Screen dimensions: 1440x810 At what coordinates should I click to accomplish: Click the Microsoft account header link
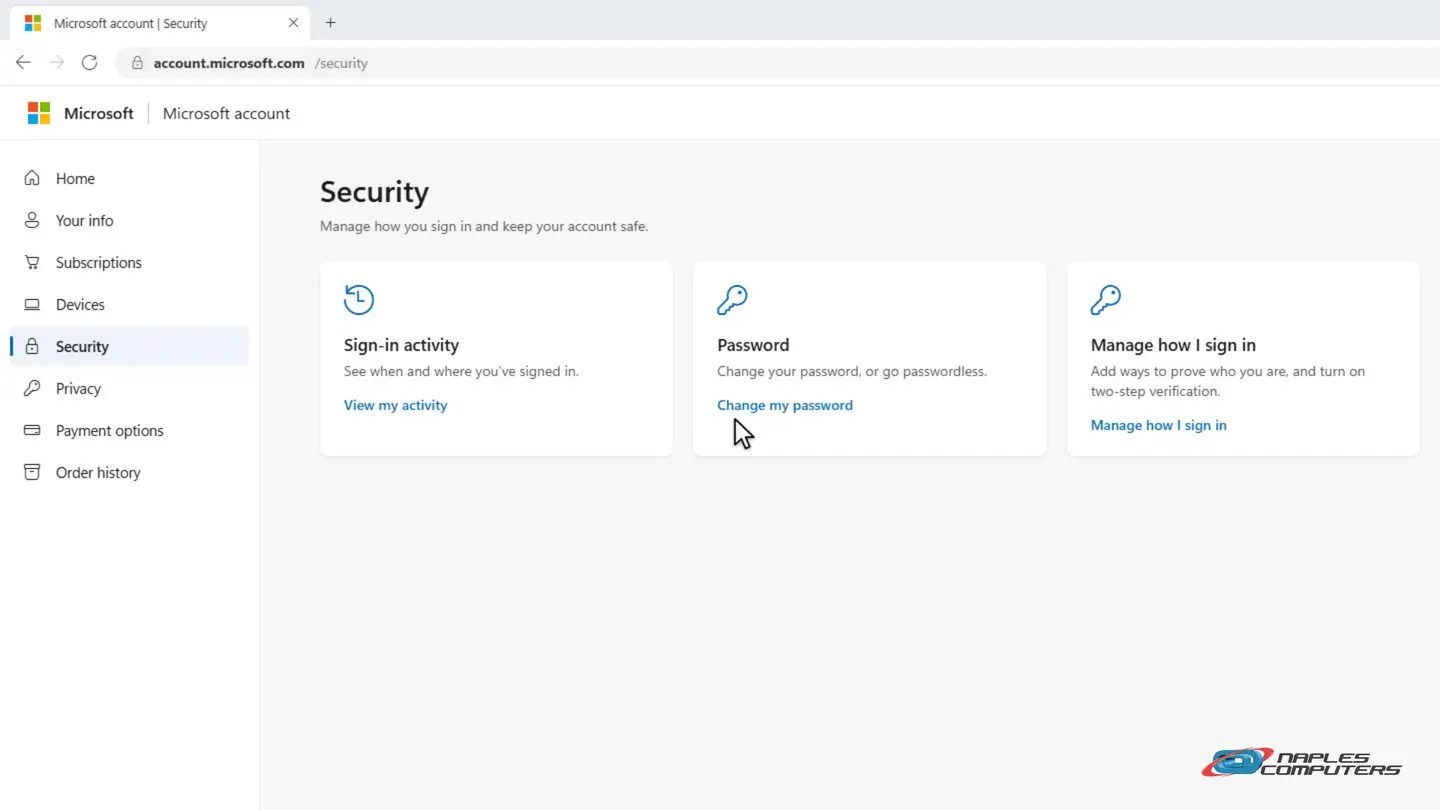point(226,113)
